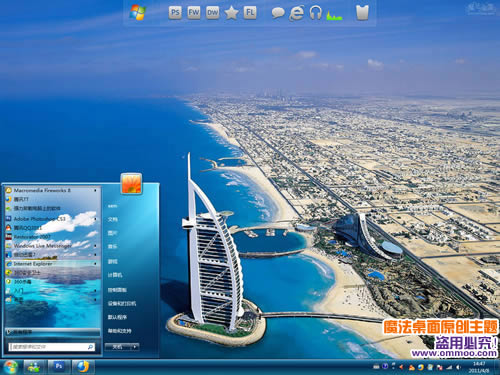Screen dimensions: 500x375
Task: Open All Programs in the start menu
Action: point(53,332)
